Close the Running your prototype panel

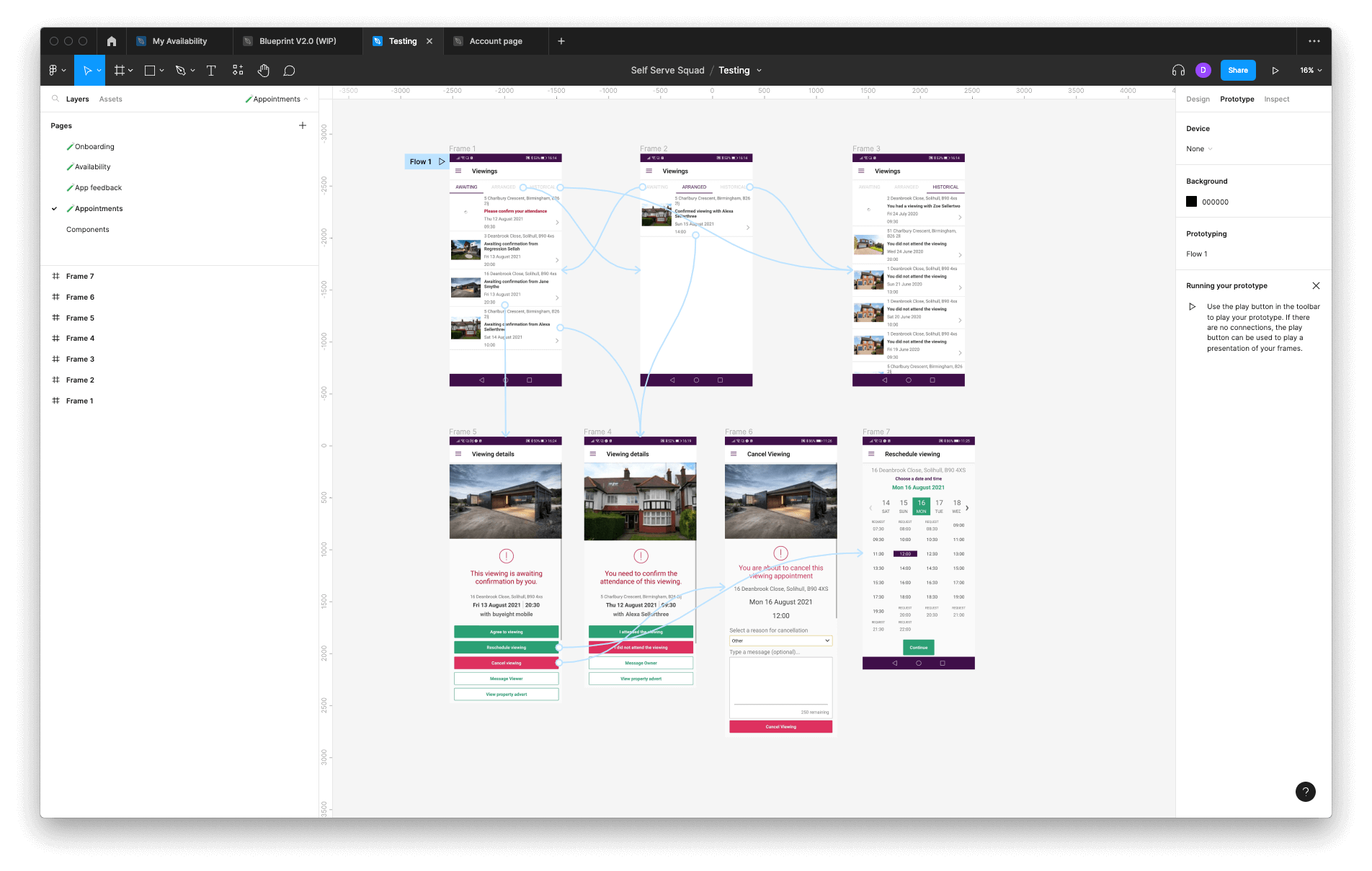click(x=1316, y=286)
